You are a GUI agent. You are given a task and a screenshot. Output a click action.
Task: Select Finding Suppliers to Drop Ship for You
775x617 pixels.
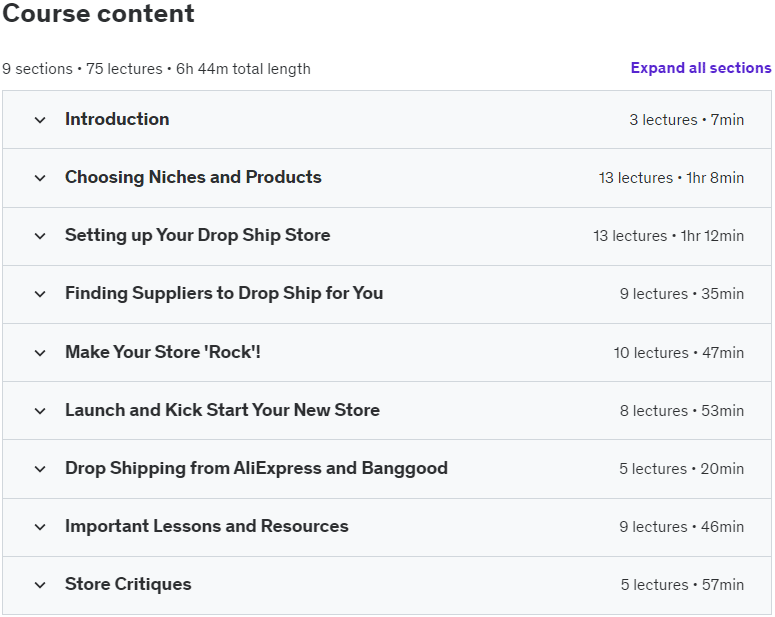[x=224, y=293]
